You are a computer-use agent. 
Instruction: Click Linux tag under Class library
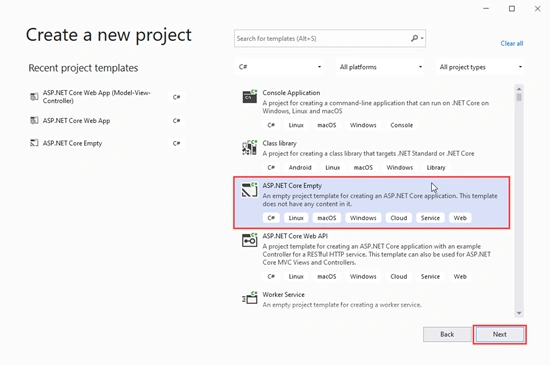(333, 168)
